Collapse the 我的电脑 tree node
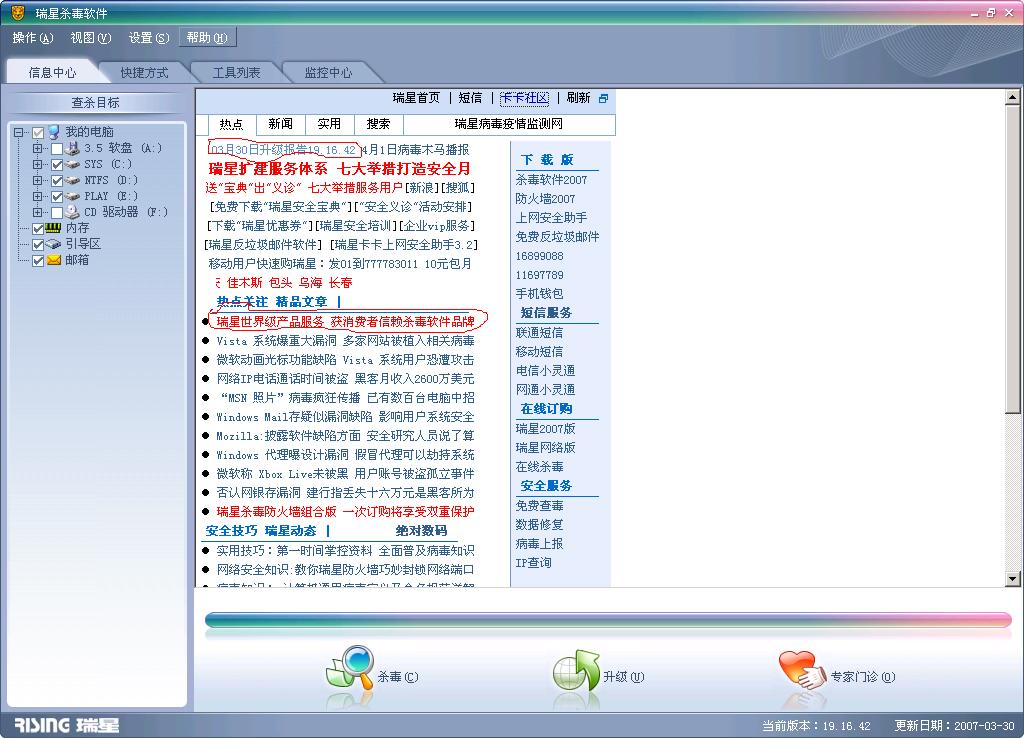This screenshot has width=1024, height=738. click(19, 133)
